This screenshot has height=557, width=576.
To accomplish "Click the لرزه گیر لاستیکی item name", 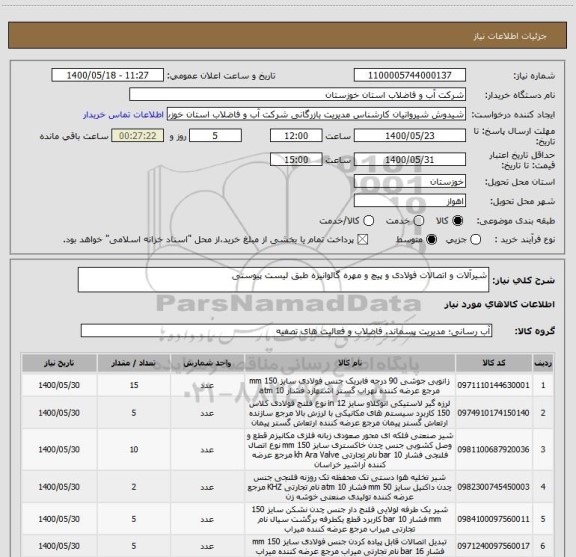I will [x=350, y=413].
